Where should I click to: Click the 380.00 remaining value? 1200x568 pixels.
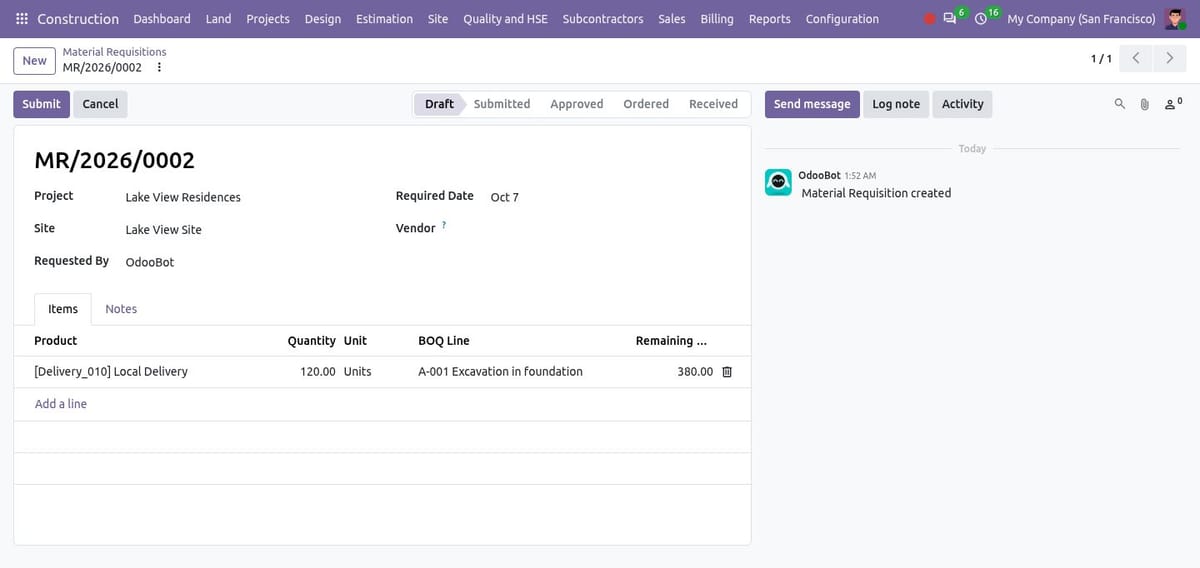pyautogui.click(x=695, y=372)
